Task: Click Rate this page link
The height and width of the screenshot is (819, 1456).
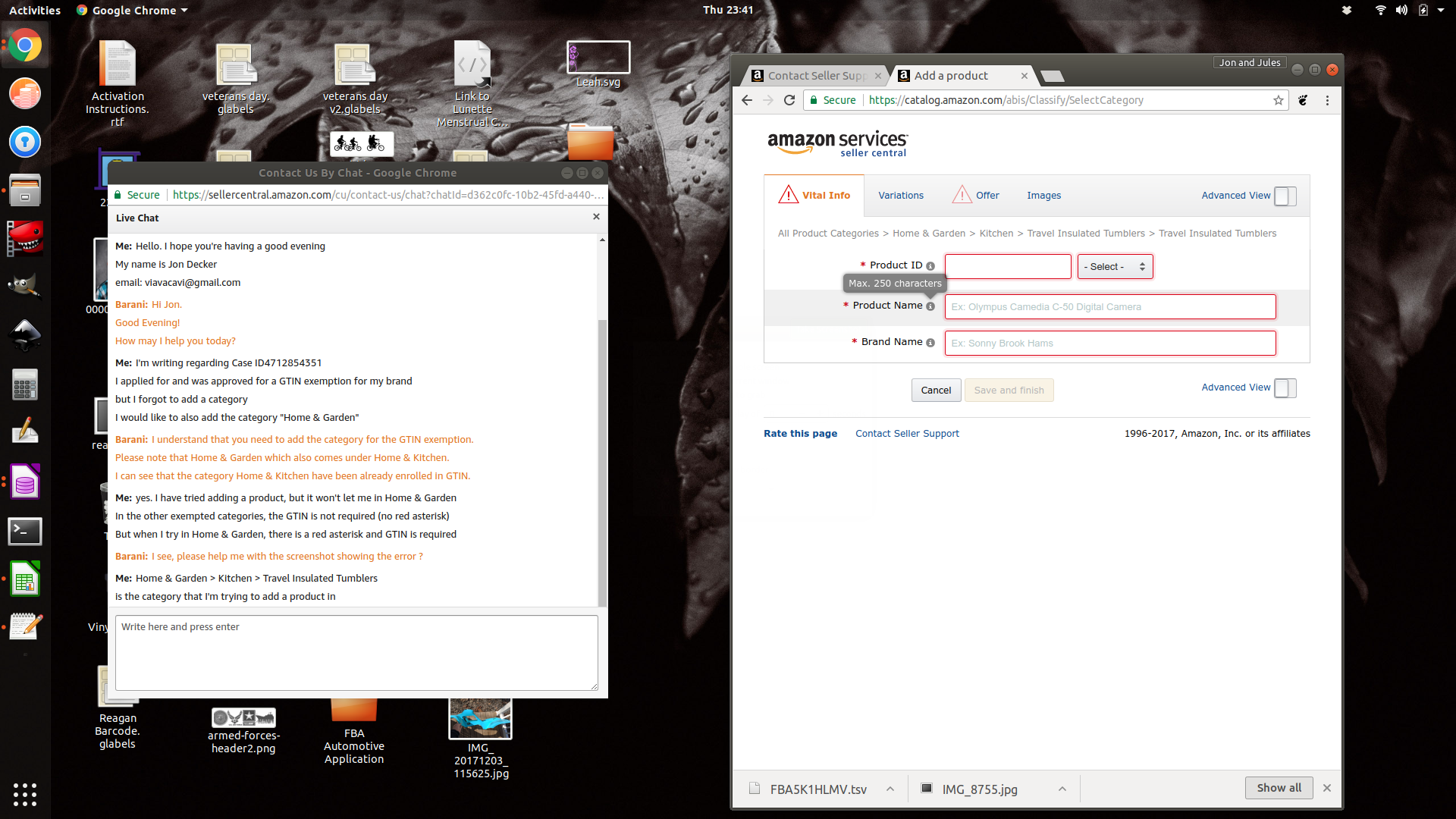Action: 800,434
